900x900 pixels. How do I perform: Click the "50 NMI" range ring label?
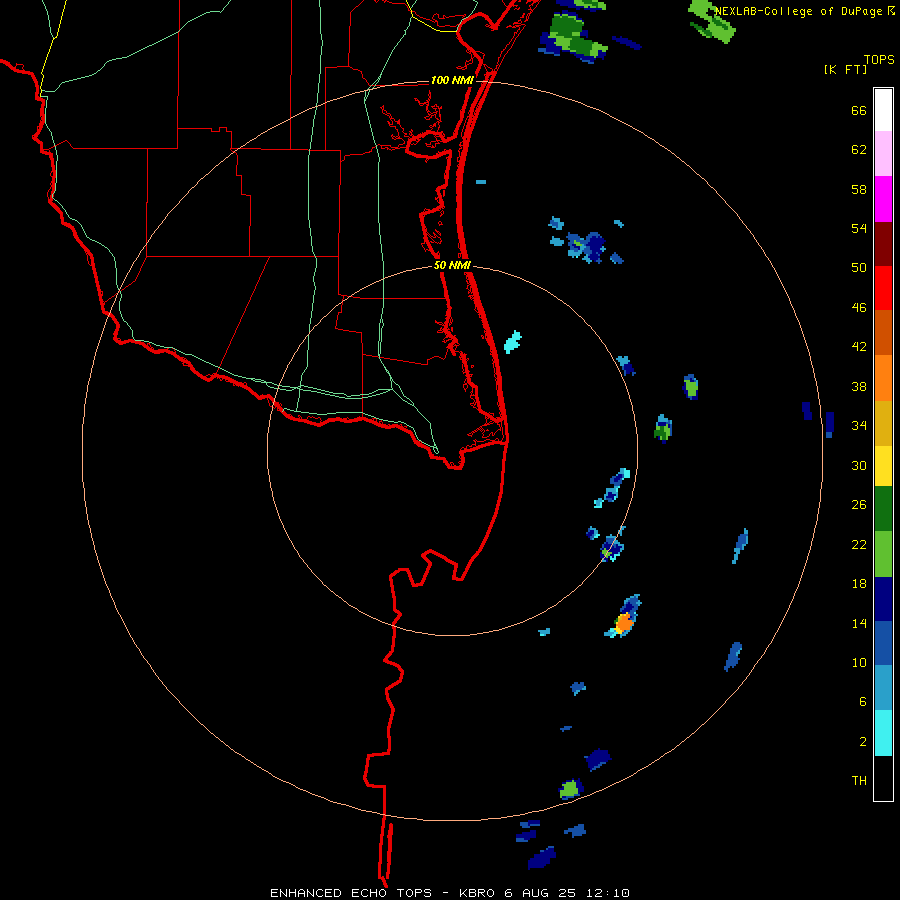click(452, 265)
